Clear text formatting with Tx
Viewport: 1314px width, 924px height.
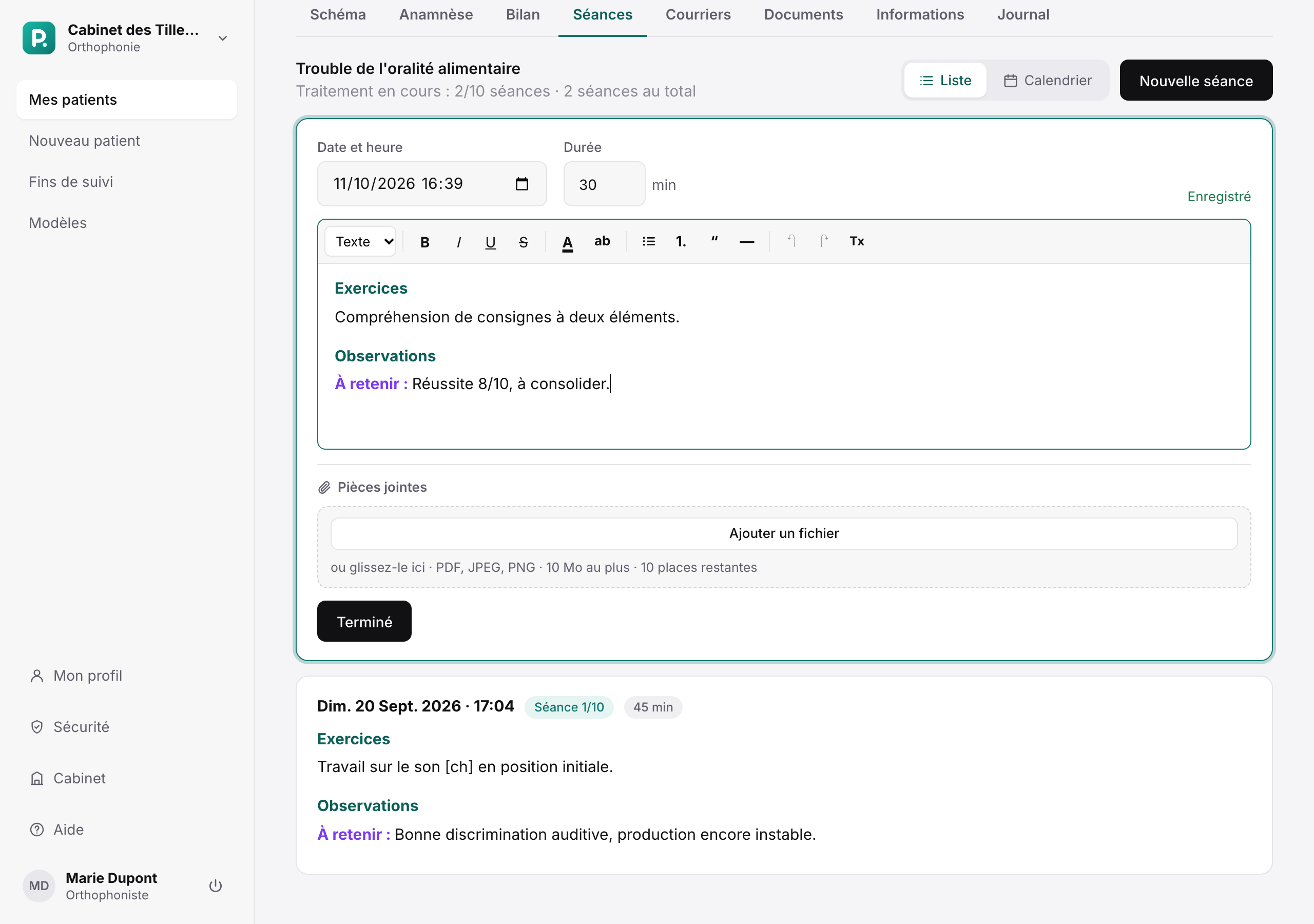pos(857,242)
